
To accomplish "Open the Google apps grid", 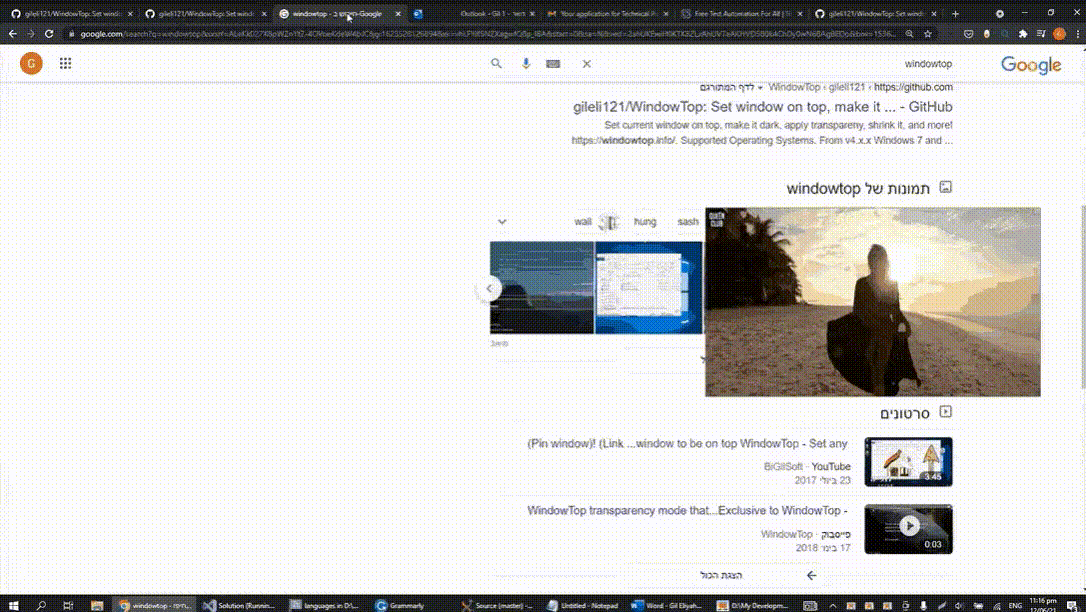I will (64, 63).
